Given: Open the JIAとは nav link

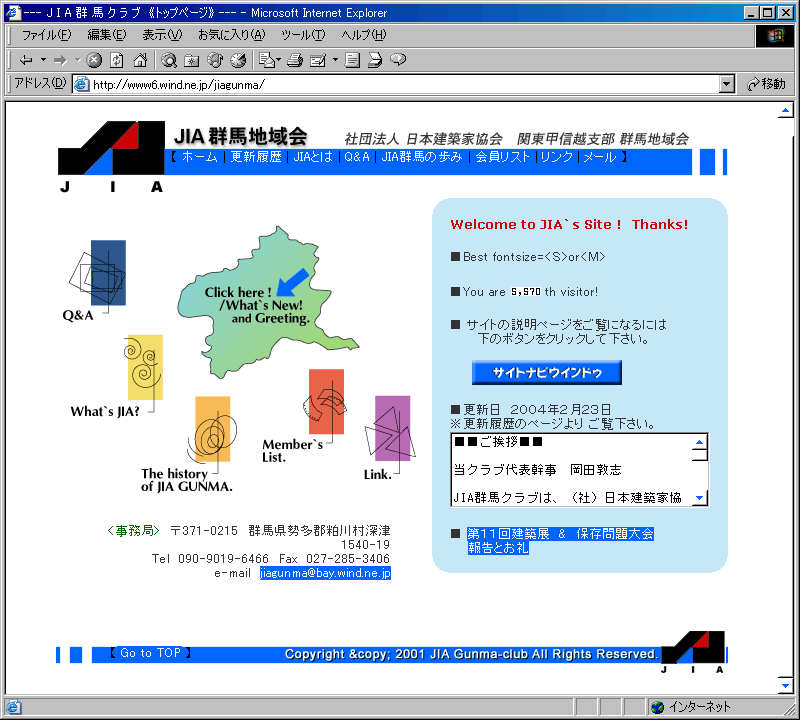Looking at the screenshot, I should (x=313, y=157).
